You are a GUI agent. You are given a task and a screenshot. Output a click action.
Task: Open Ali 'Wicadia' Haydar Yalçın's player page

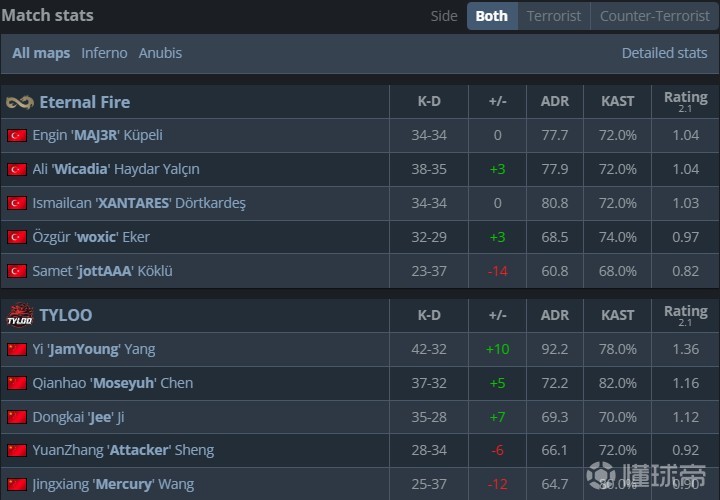point(116,169)
